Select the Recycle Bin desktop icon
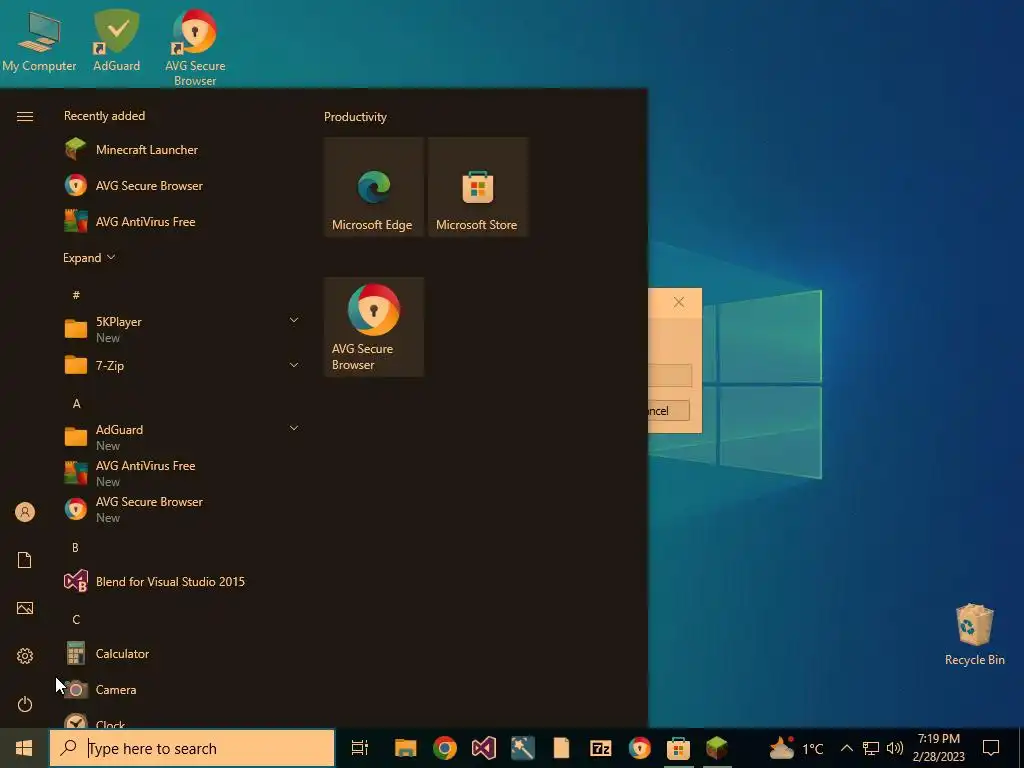 pos(974,634)
